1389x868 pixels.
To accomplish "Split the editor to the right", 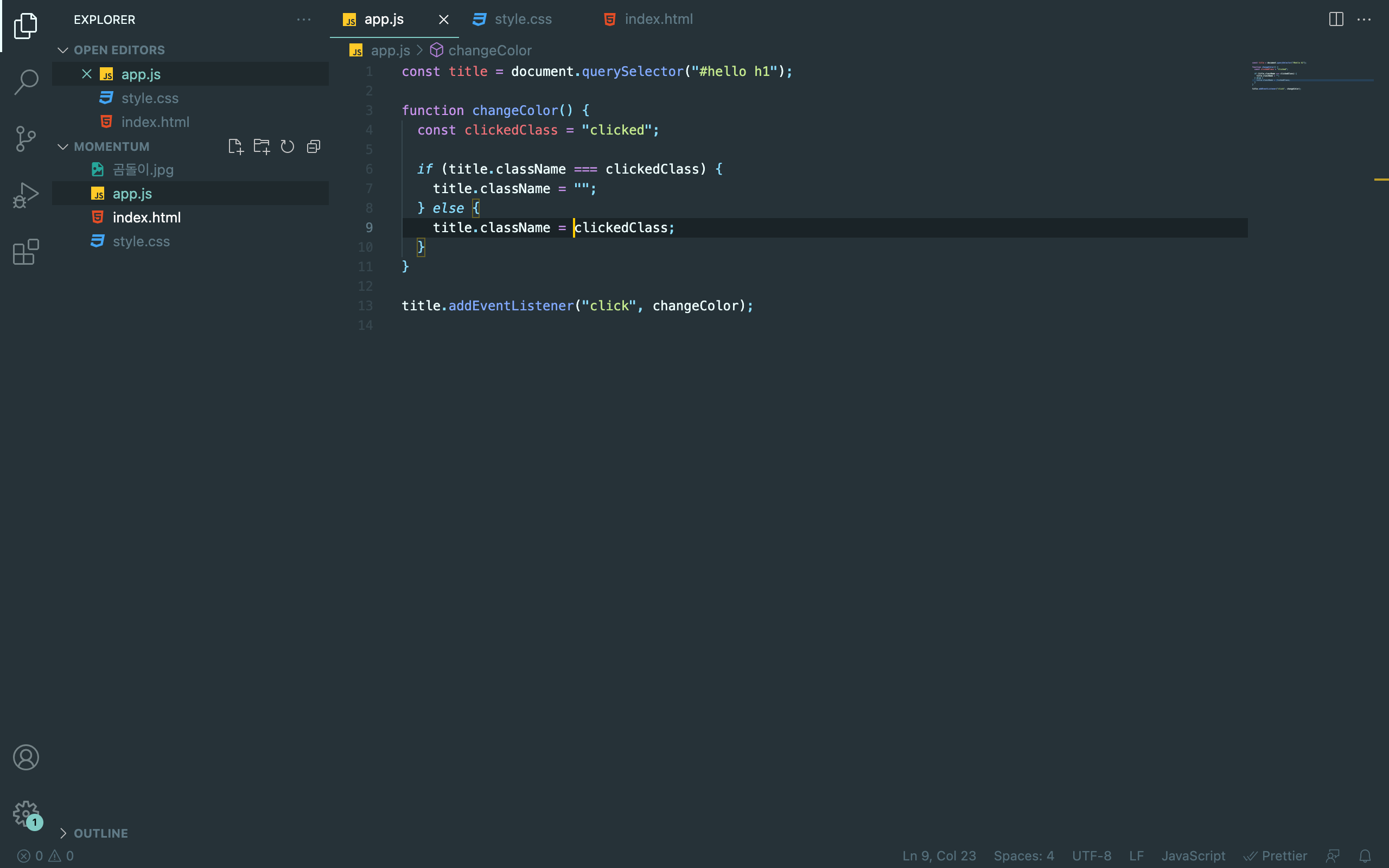I will (1336, 20).
